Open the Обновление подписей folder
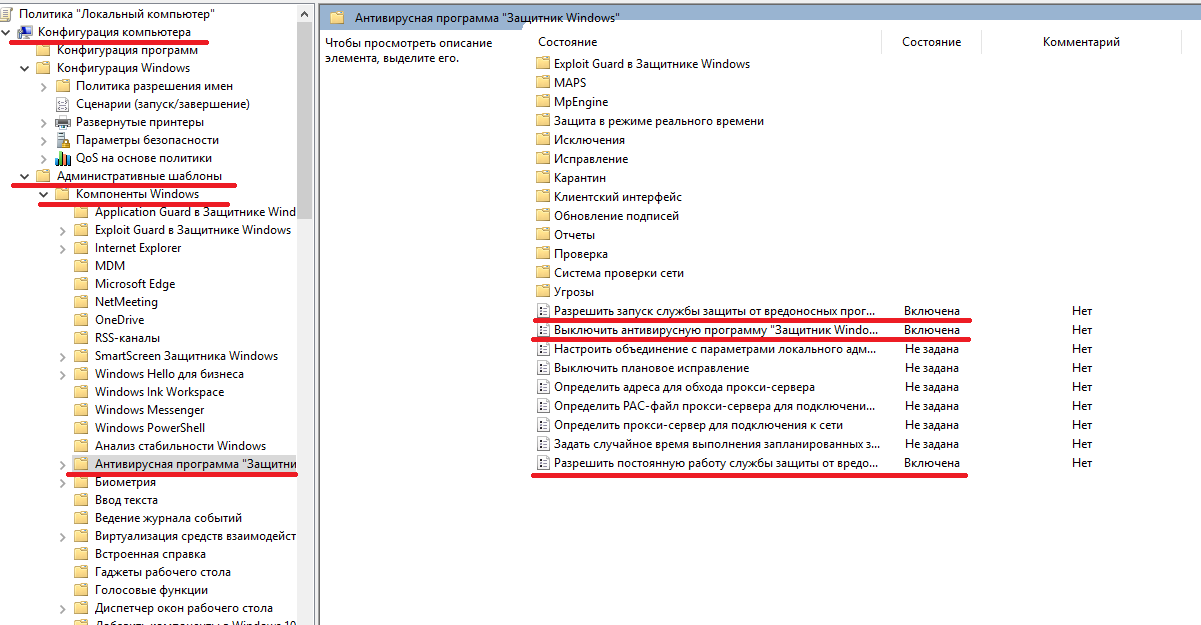 [616, 216]
